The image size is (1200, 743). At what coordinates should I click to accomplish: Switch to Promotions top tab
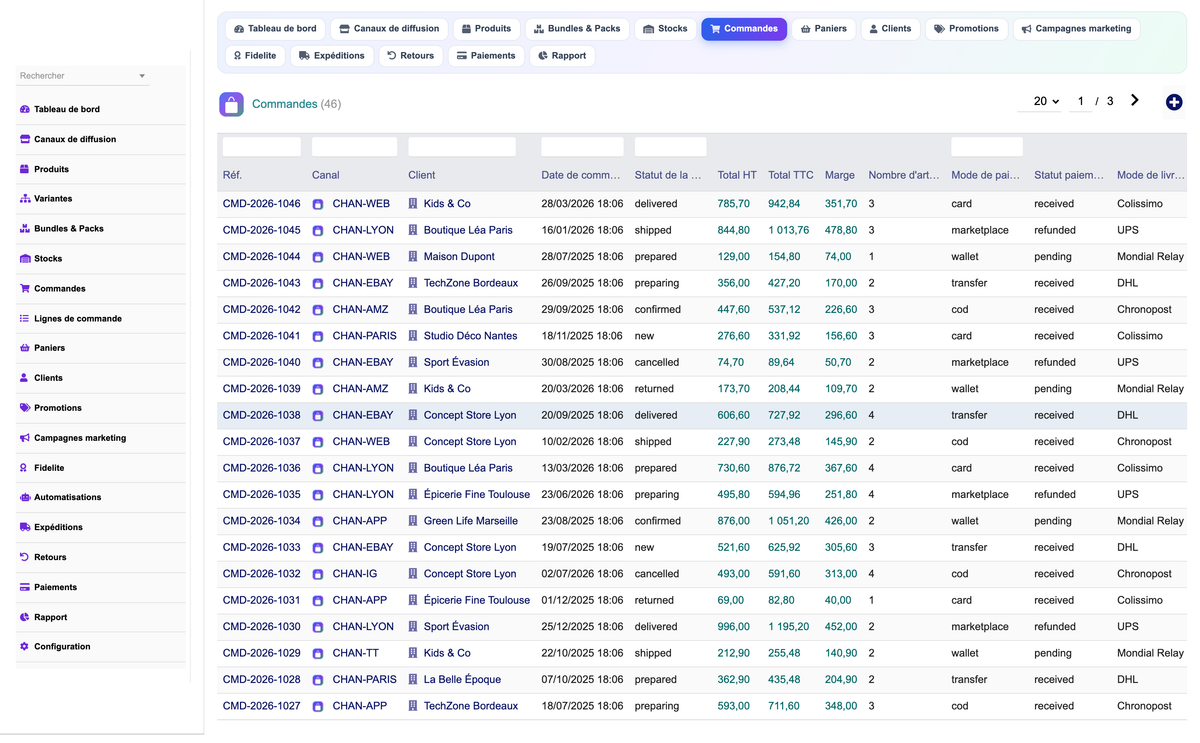(966, 29)
